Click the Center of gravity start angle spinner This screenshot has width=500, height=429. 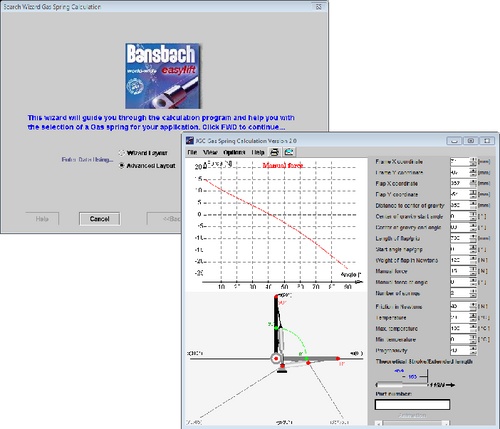click(x=473, y=216)
